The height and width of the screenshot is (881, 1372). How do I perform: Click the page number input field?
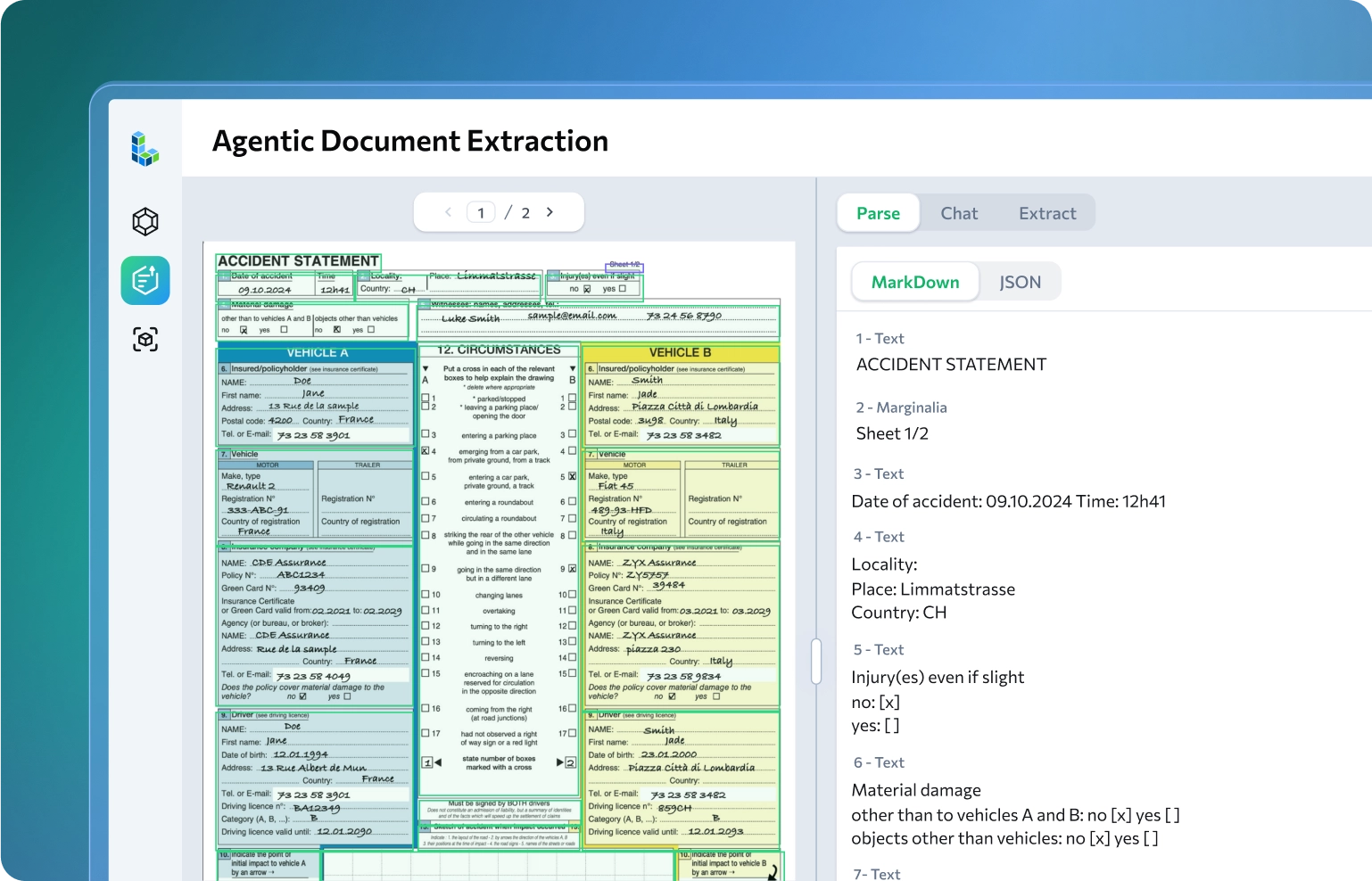pyautogui.click(x=481, y=212)
